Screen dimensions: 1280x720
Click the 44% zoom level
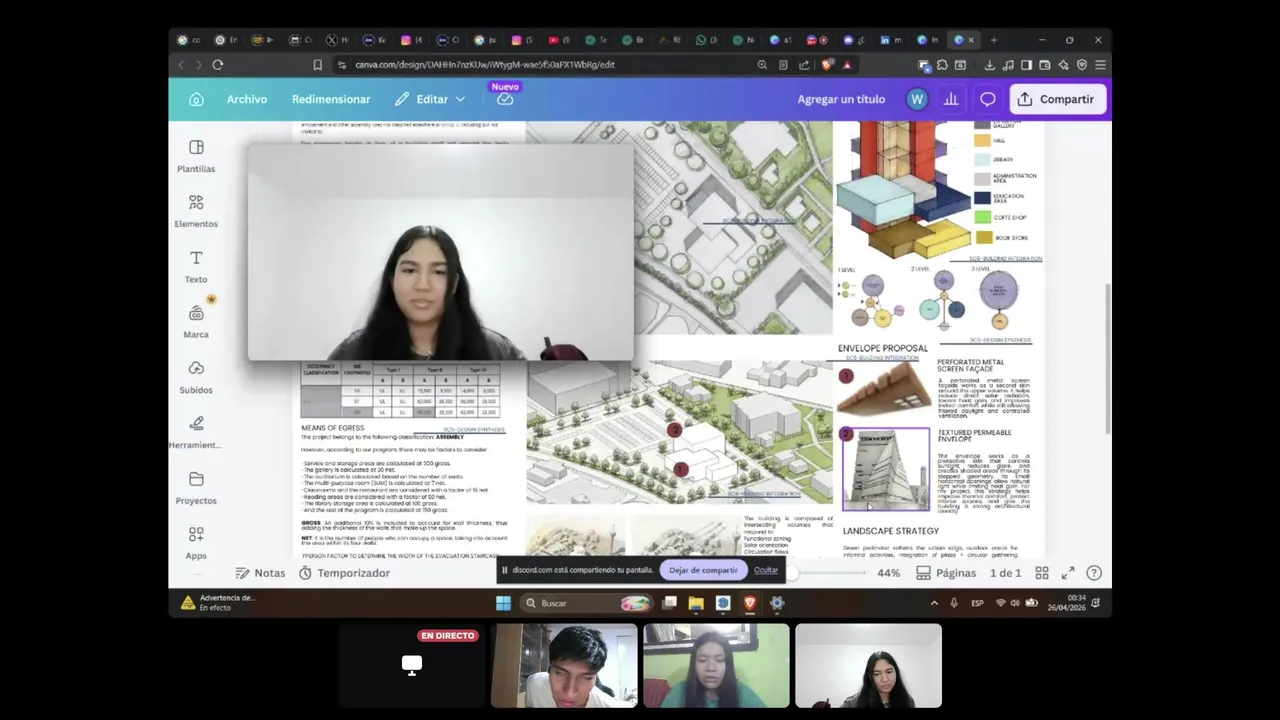888,573
